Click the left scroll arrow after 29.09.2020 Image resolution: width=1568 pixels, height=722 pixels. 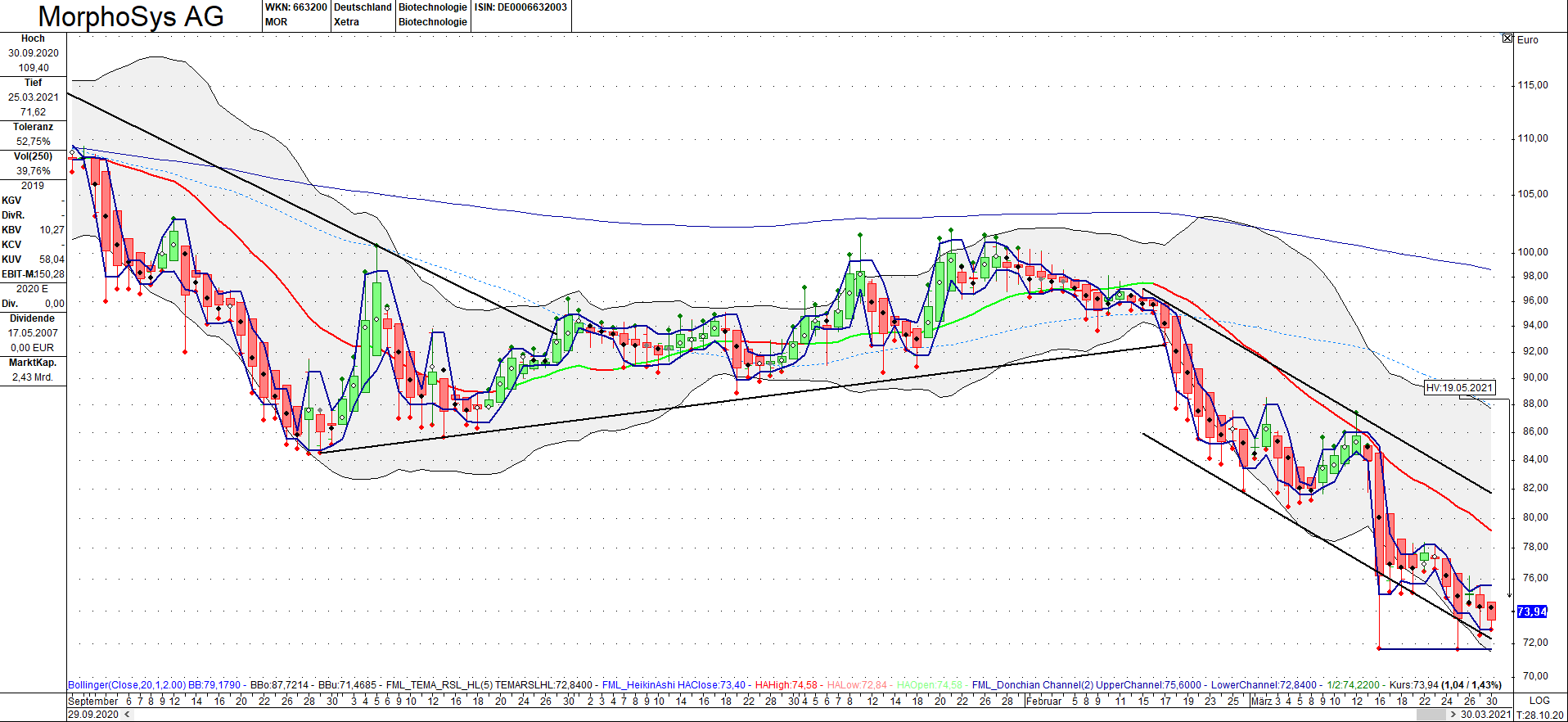(x=127, y=715)
